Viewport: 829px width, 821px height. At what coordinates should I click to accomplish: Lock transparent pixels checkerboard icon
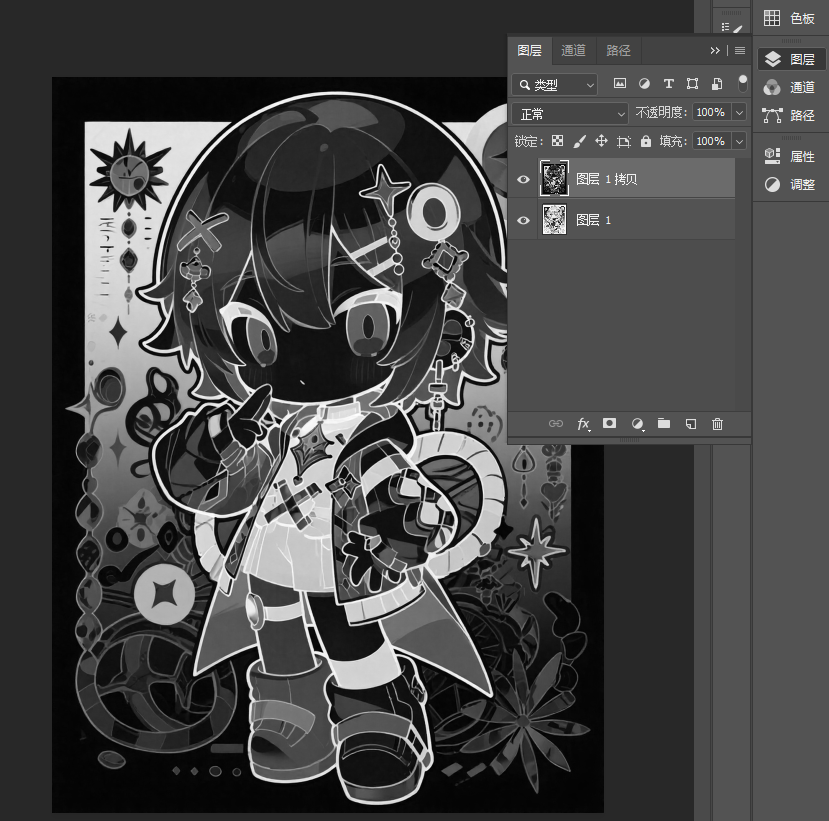click(x=557, y=141)
